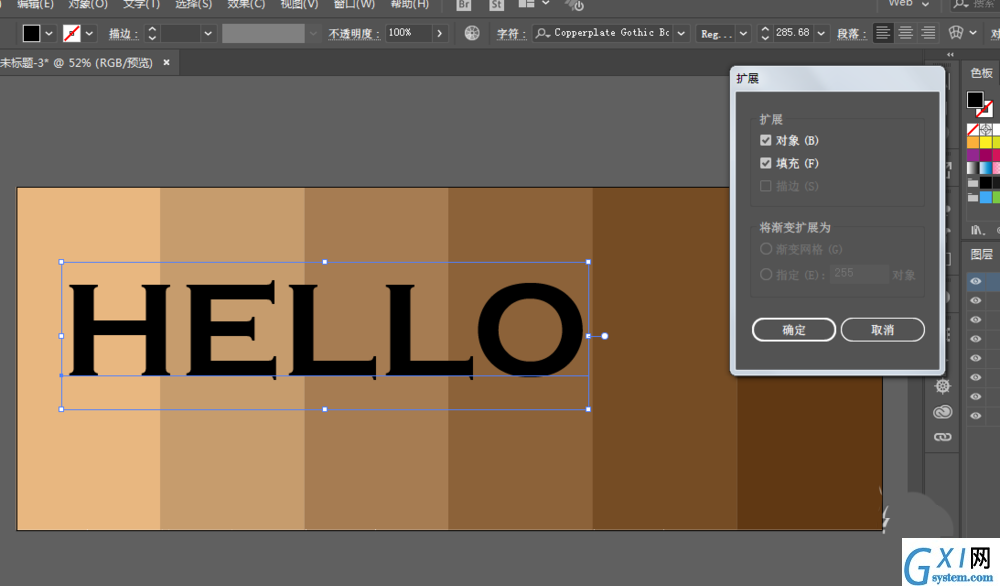Pick the orange swatch in Swatches panel
1000x586 pixels.
pyautogui.click(x=973, y=142)
